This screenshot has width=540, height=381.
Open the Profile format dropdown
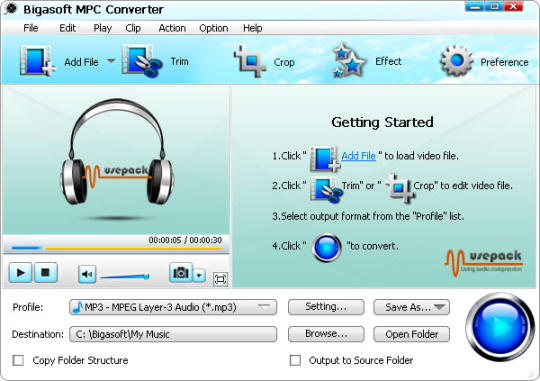pos(173,307)
